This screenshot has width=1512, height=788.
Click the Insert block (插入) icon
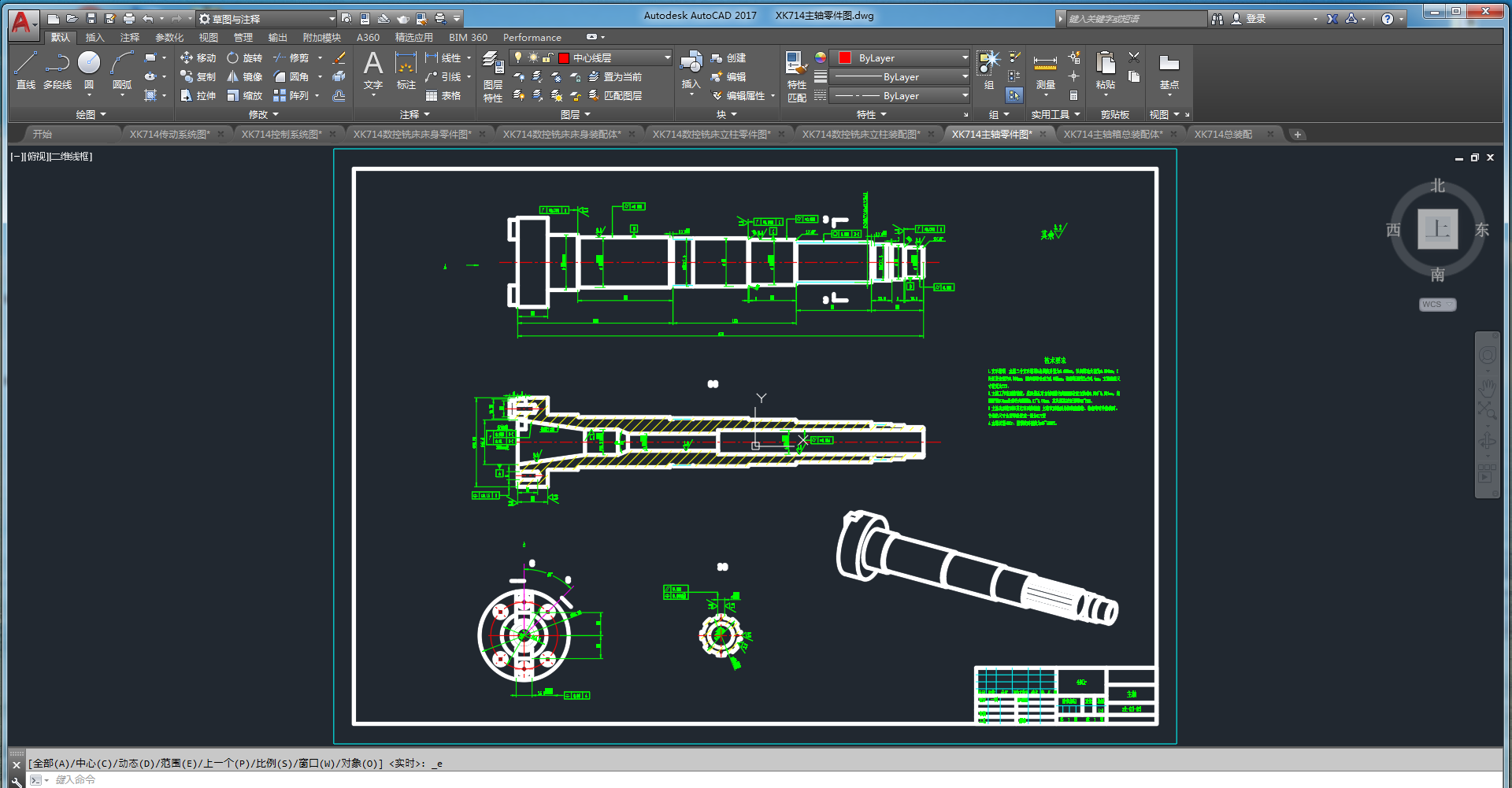click(691, 71)
